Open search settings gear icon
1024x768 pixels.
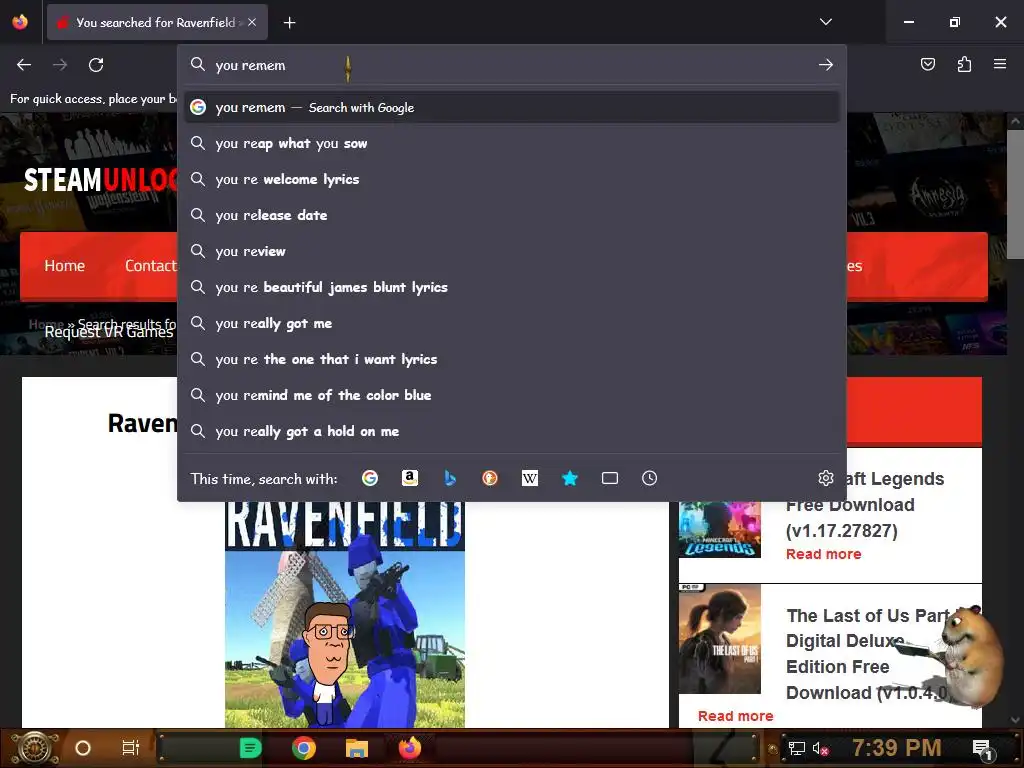[825, 478]
